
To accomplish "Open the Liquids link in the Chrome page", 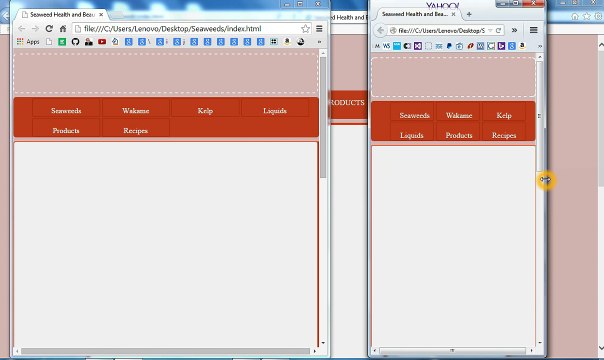I will click(275, 111).
